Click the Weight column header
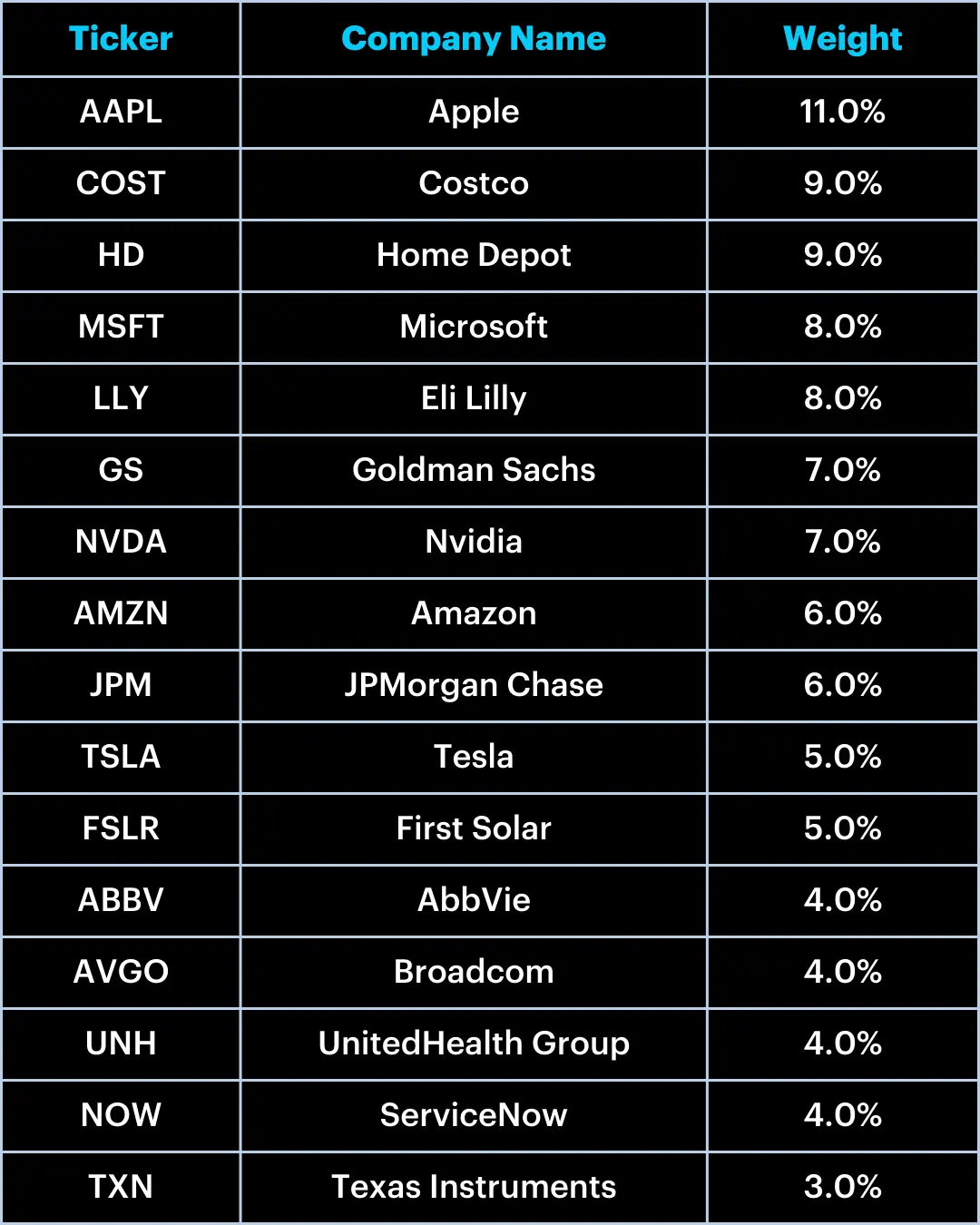This screenshot has height=1225, width=980. (x=842, y=39)
